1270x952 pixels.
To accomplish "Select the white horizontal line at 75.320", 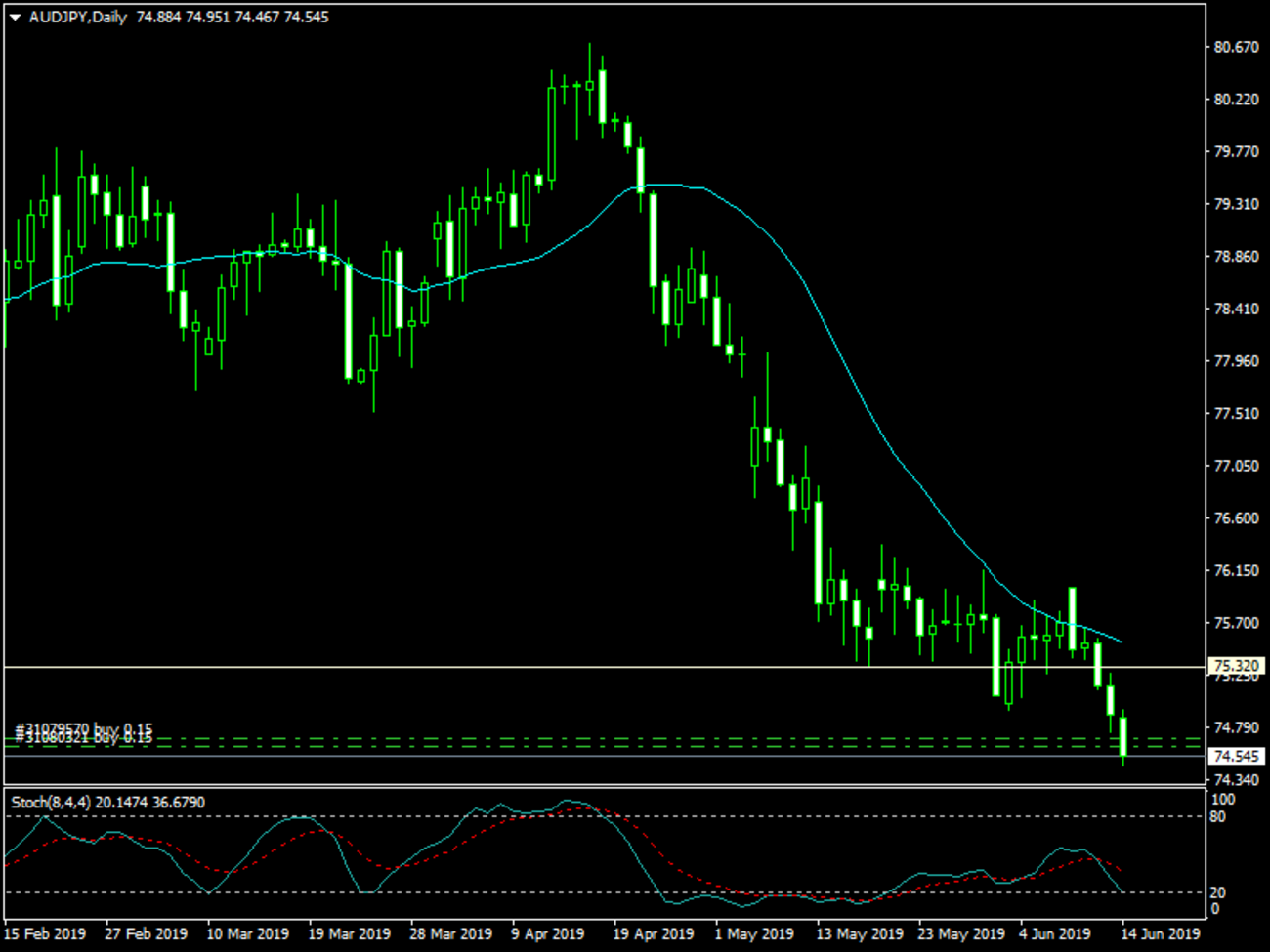I will (x=605, y=667).
